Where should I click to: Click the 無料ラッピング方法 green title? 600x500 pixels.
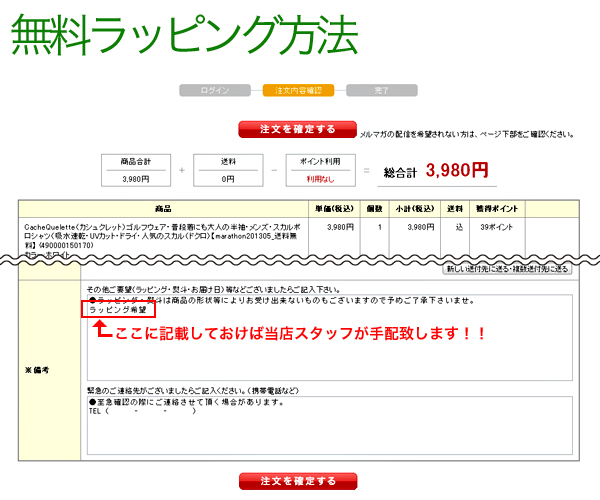tap(185, 35)
